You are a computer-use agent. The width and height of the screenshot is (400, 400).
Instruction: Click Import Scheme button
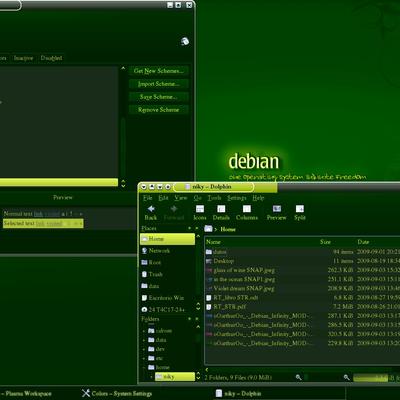(x=159, y=84)
